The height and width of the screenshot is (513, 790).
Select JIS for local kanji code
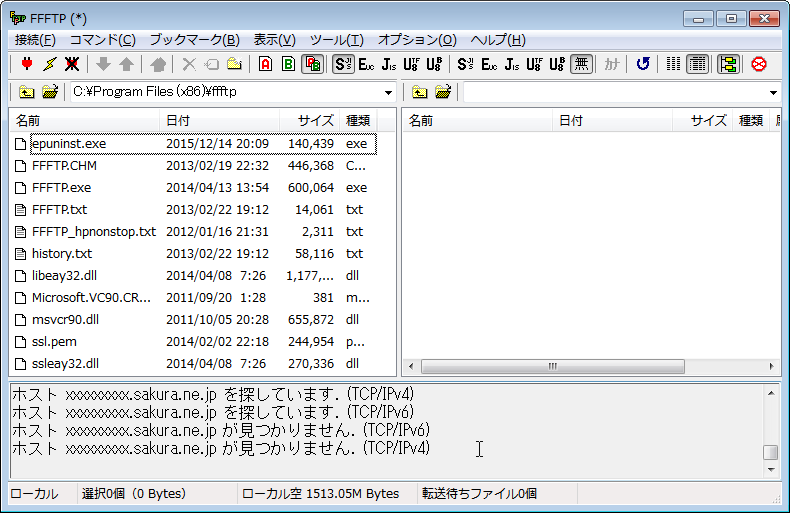[x=388, y=64]
